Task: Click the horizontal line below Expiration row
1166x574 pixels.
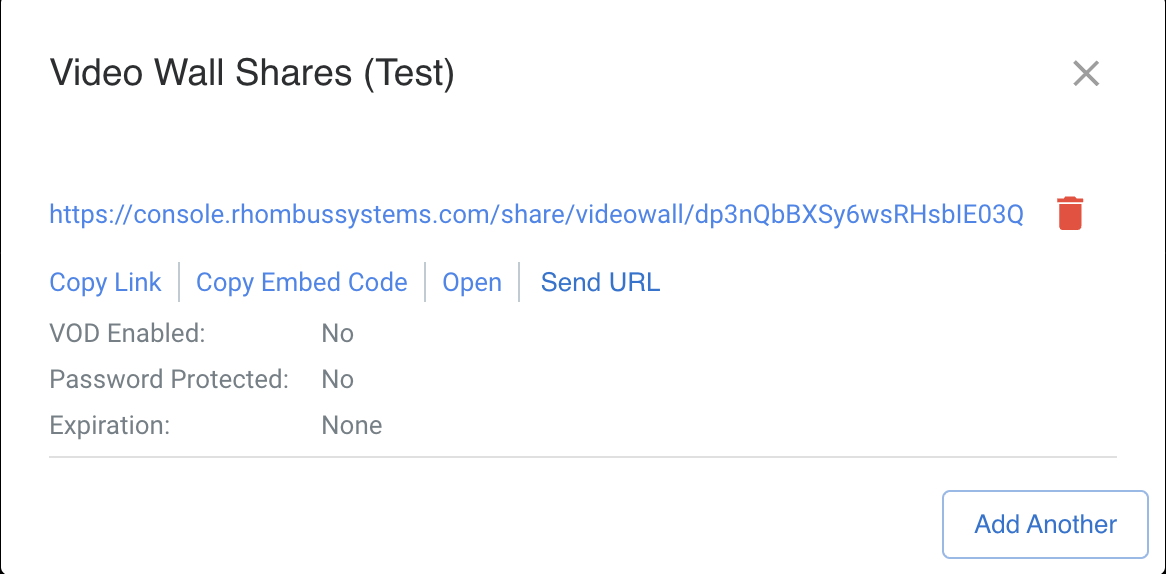Action: coord(583,457)
